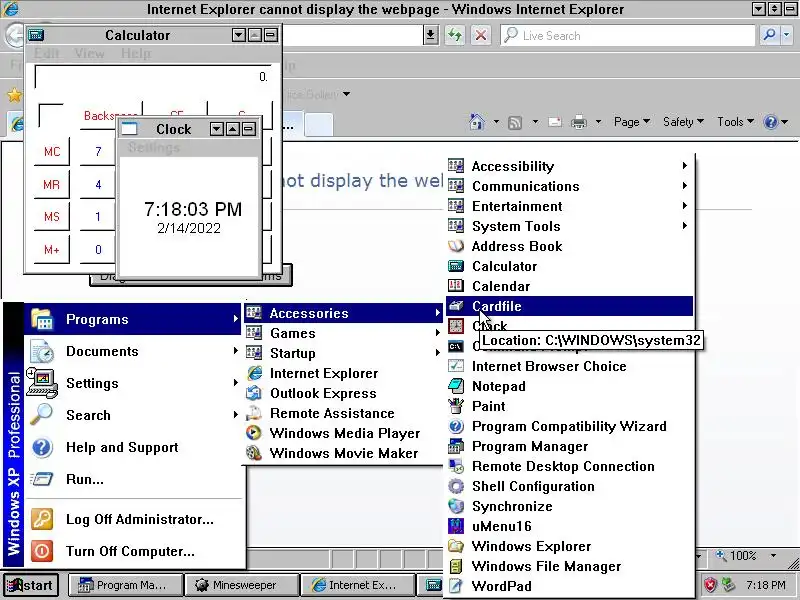The height and width of the screenshot is (600, 800).
Task: Click the MC button in Calculator
Action: point(52,152)
